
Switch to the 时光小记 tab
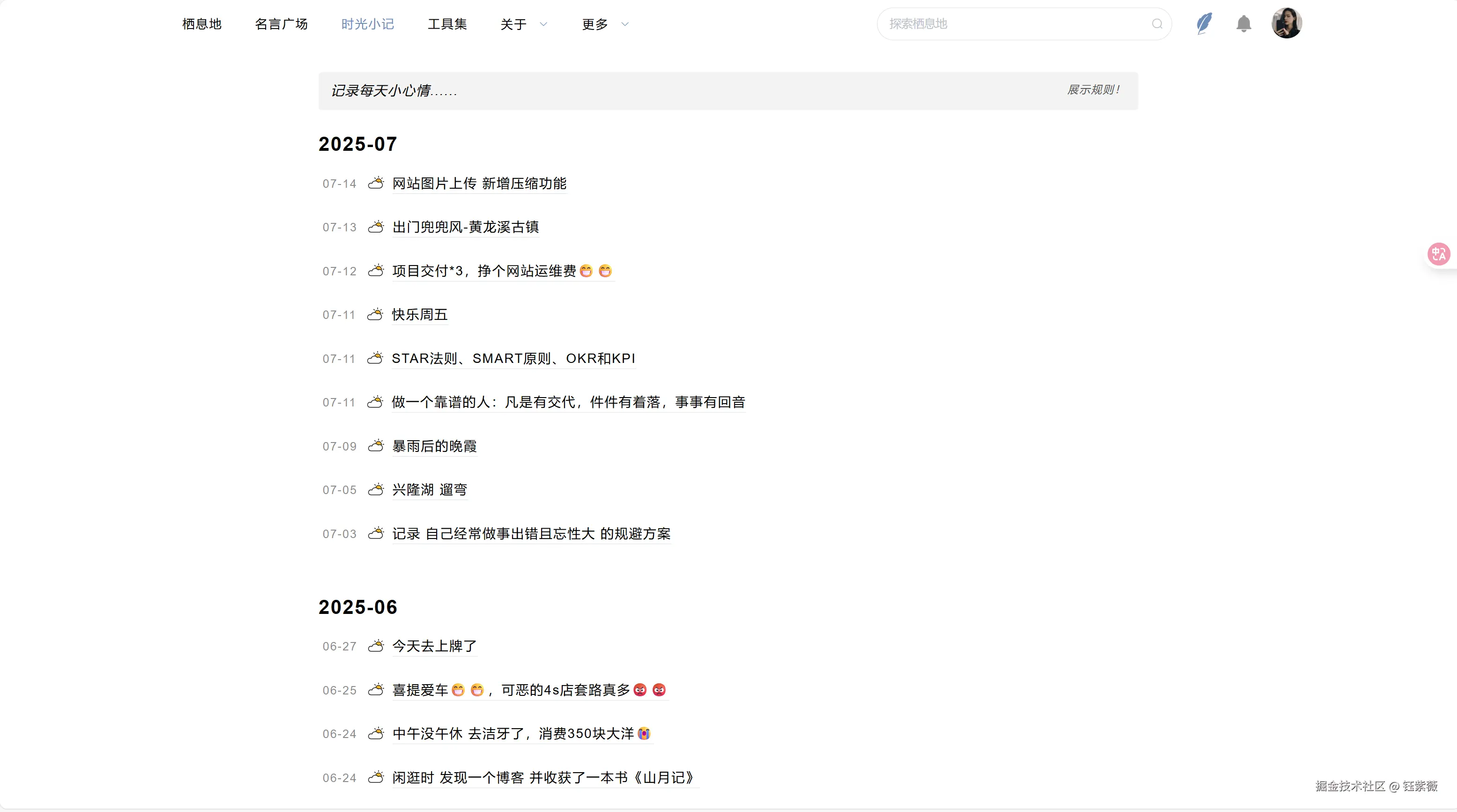[367, 24]
